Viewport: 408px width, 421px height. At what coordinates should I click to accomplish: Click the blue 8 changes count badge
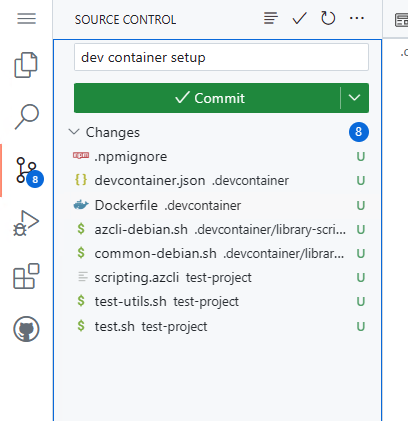point(359,132)
